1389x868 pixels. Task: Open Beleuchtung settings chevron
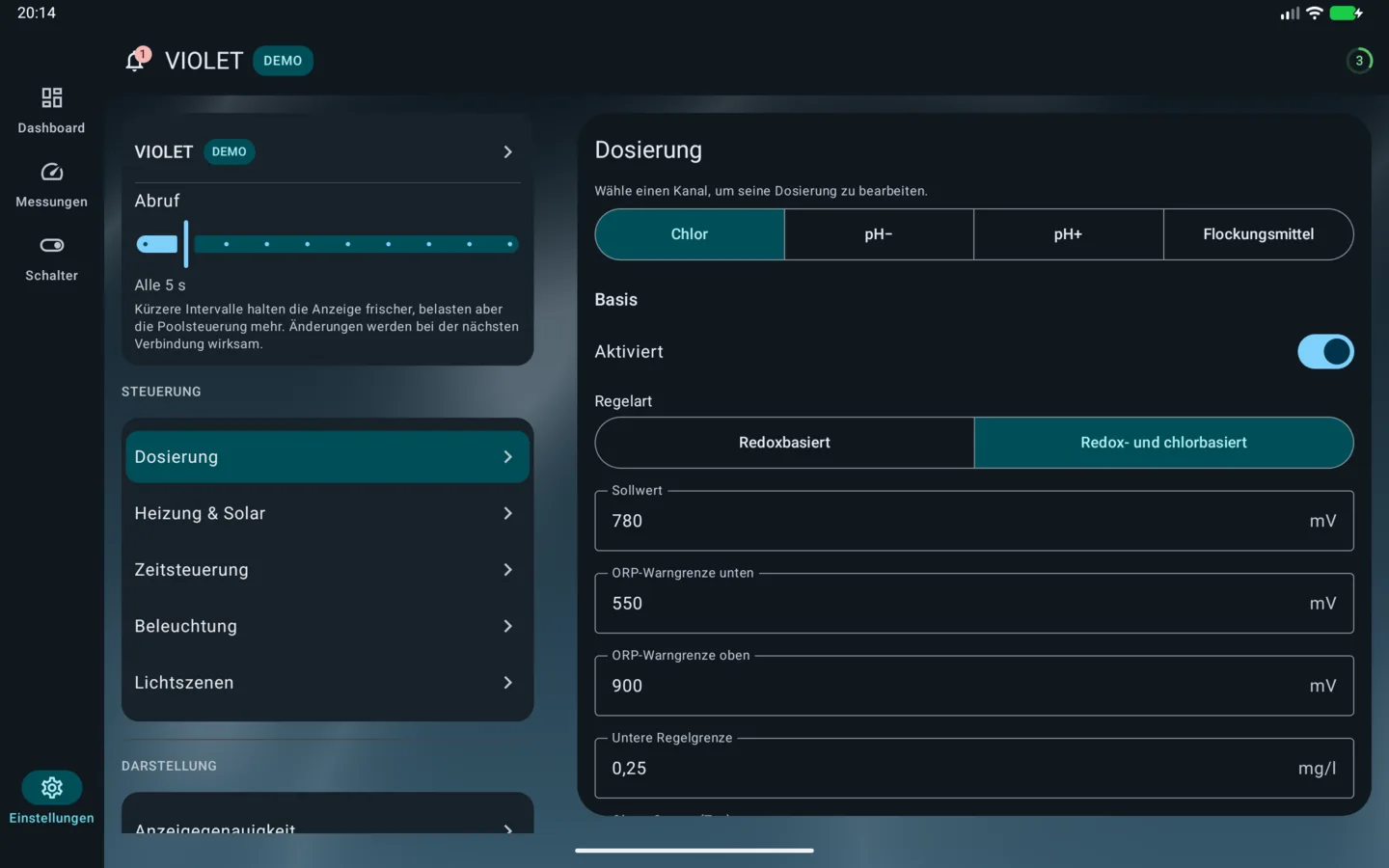coord(507,626)
